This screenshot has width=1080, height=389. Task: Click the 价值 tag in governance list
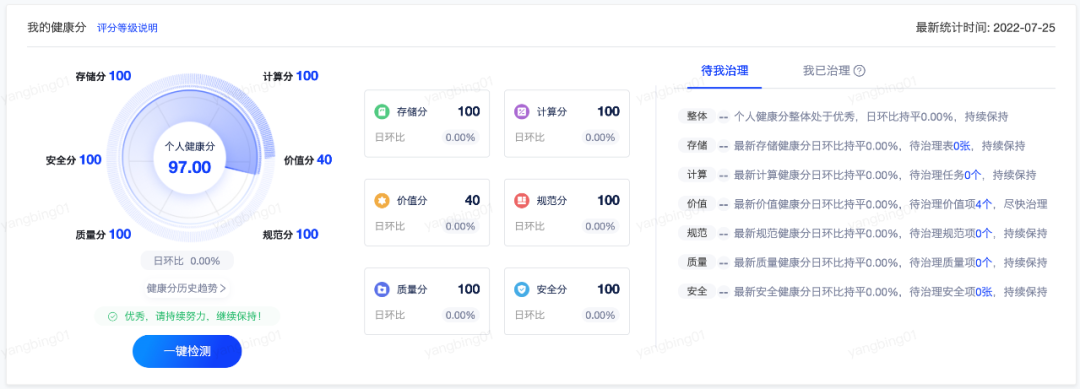[x=697, y=204]
